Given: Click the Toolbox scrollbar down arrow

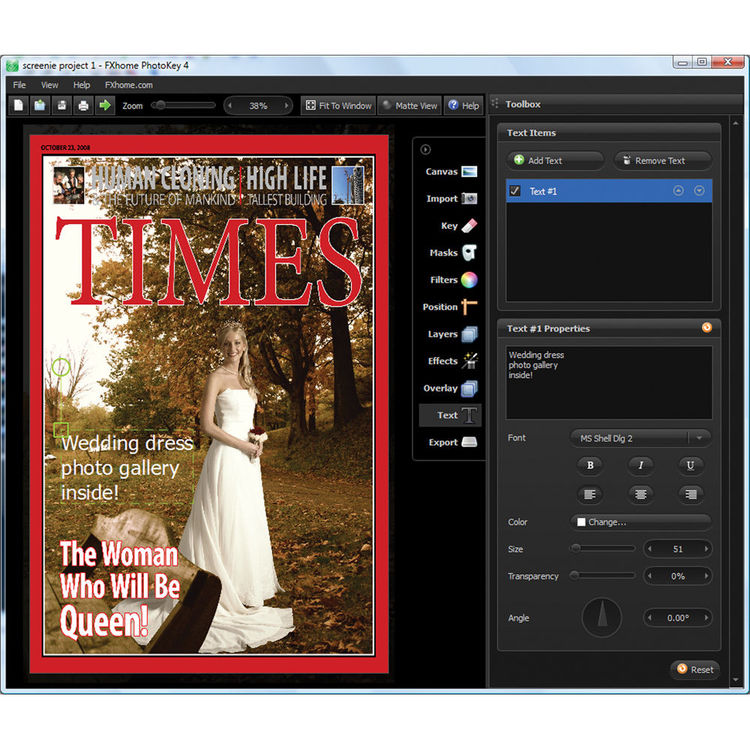Looking at the screenshot, I should (x=735, y=679).
